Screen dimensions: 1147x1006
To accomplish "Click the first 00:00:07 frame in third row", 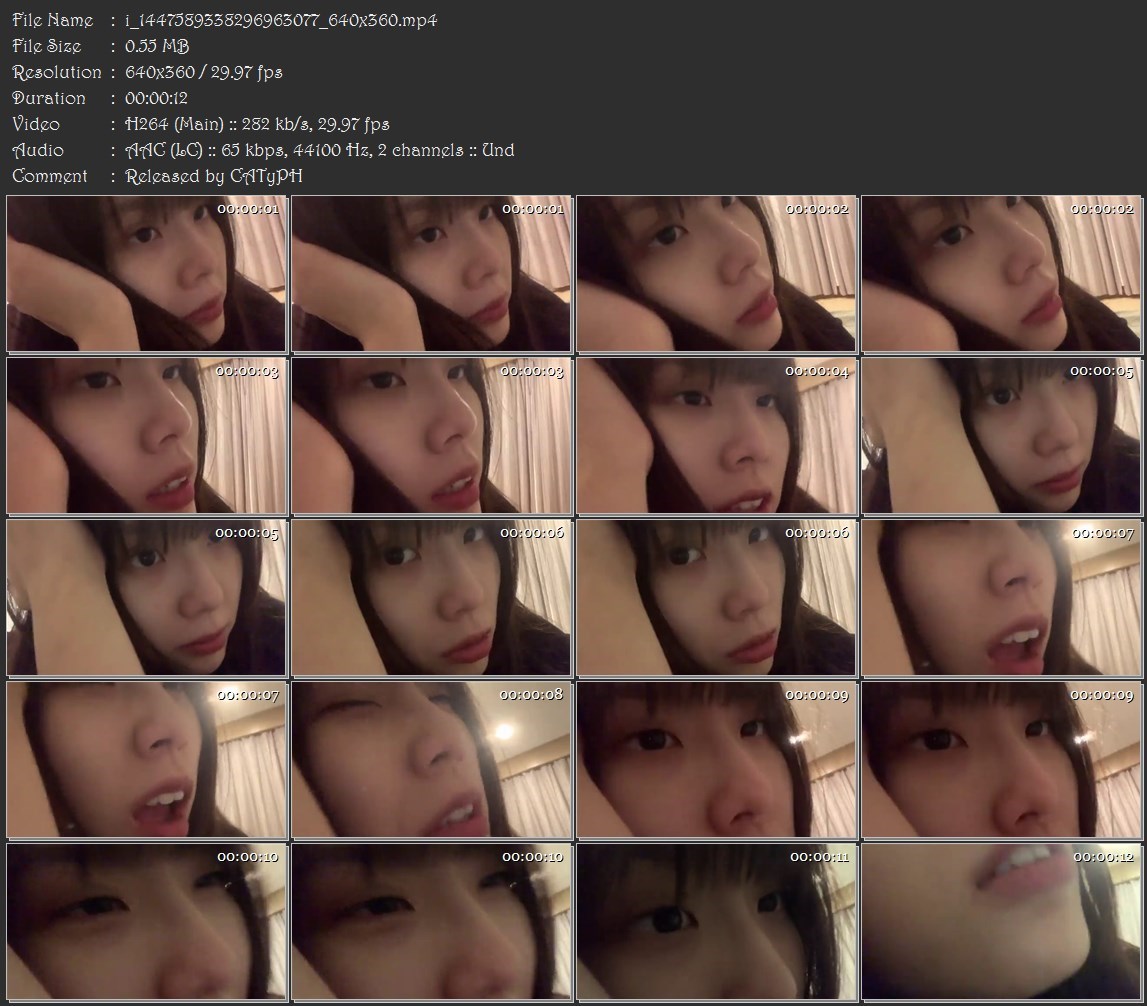I will coord(1000,598).
